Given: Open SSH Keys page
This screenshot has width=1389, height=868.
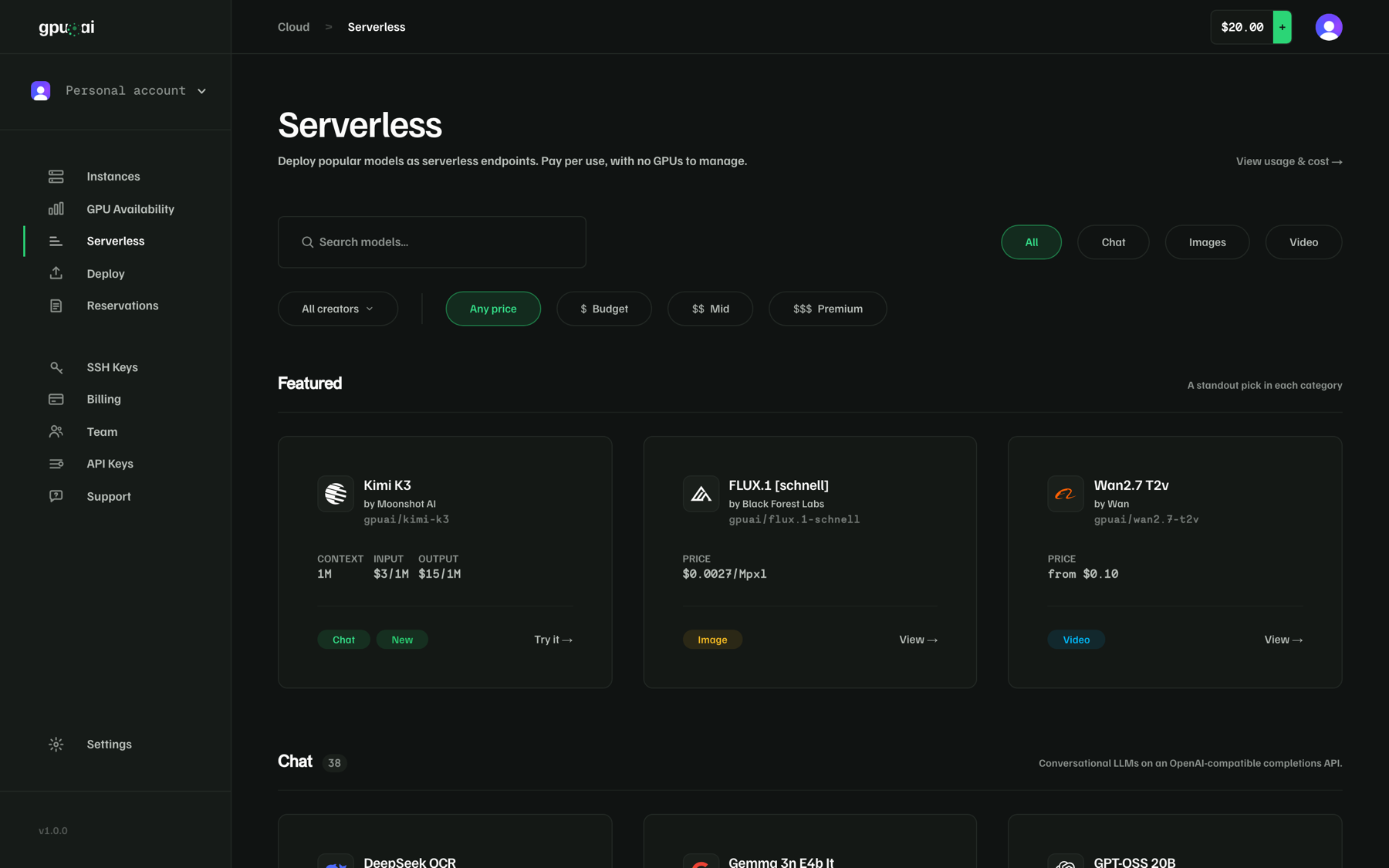Looking at the screenshot, I should (113, 367).
